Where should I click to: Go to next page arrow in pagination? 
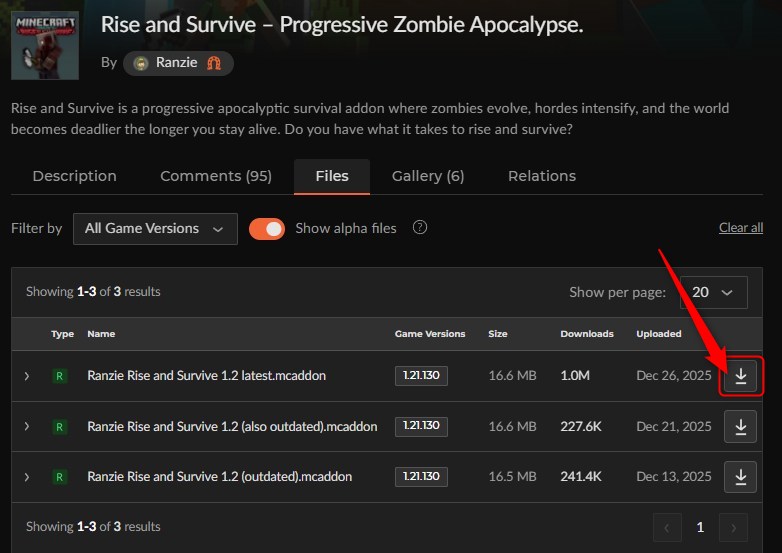pyautogui.click(x=733, y=528)
